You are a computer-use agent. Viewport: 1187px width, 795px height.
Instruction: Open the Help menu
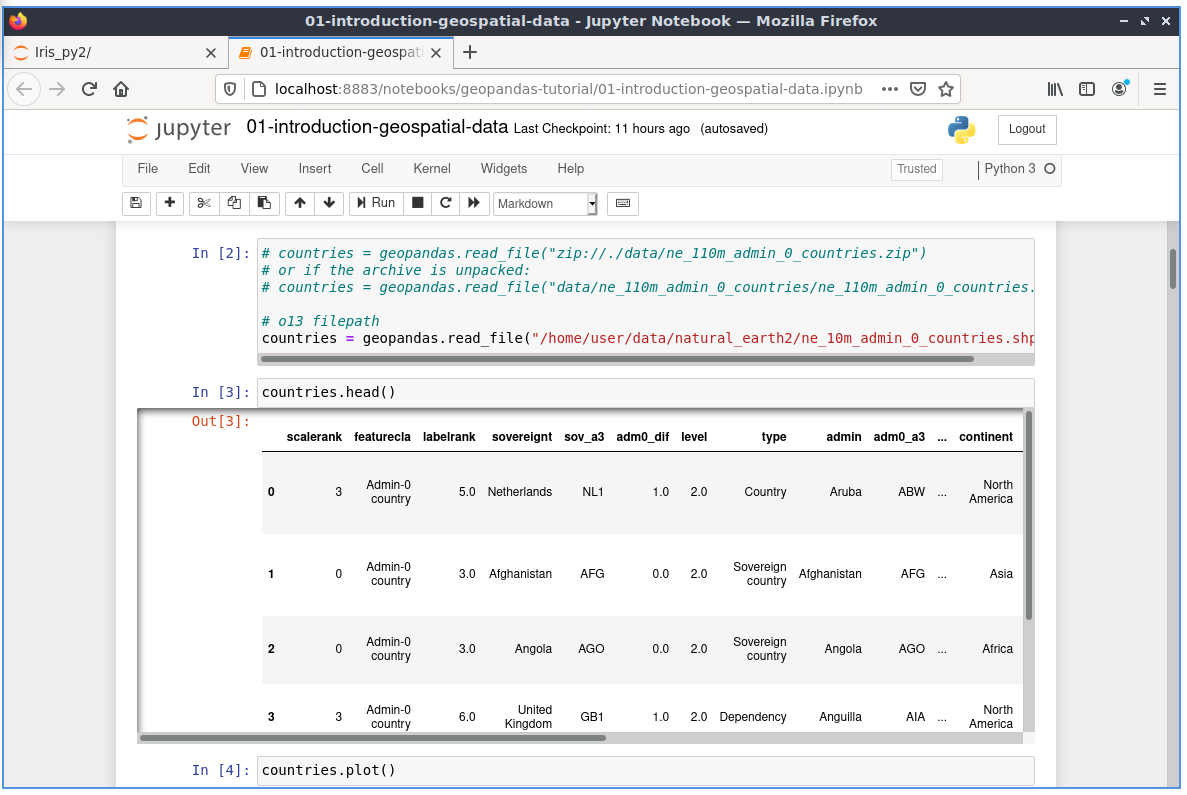pos(572,170)
